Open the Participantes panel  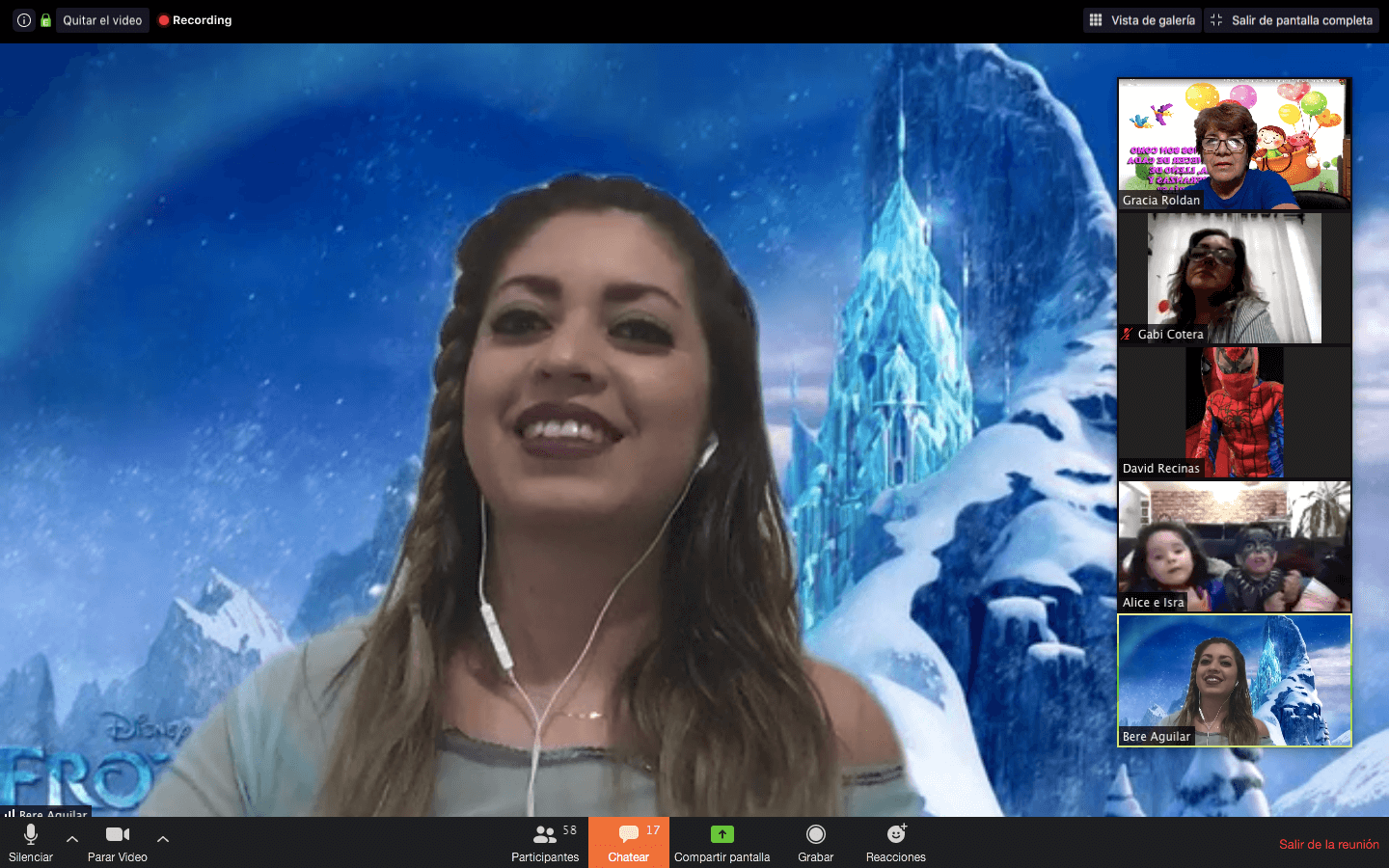(545, 843)
